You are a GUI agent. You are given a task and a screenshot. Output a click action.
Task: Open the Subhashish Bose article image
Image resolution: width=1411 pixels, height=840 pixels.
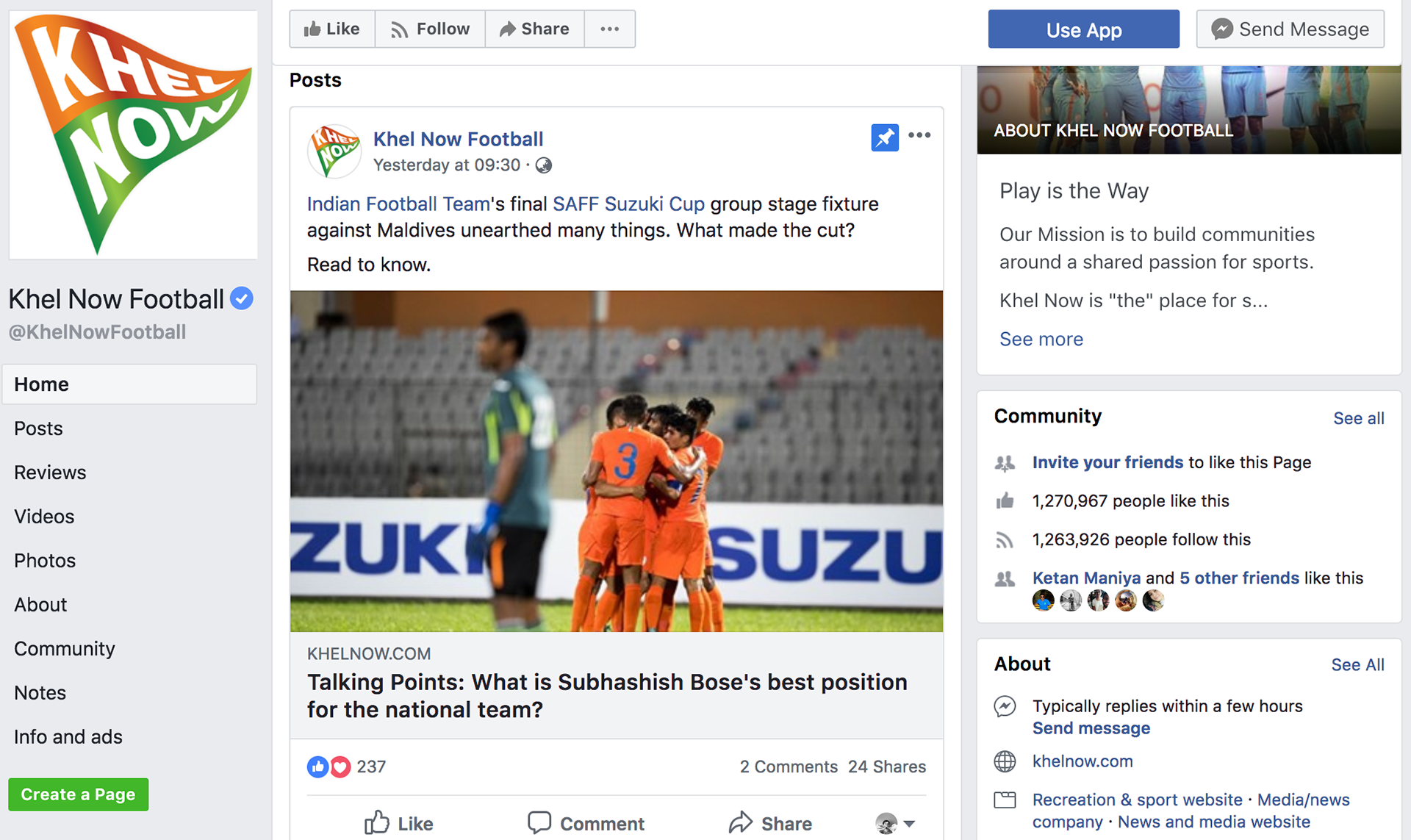[616, 461]
